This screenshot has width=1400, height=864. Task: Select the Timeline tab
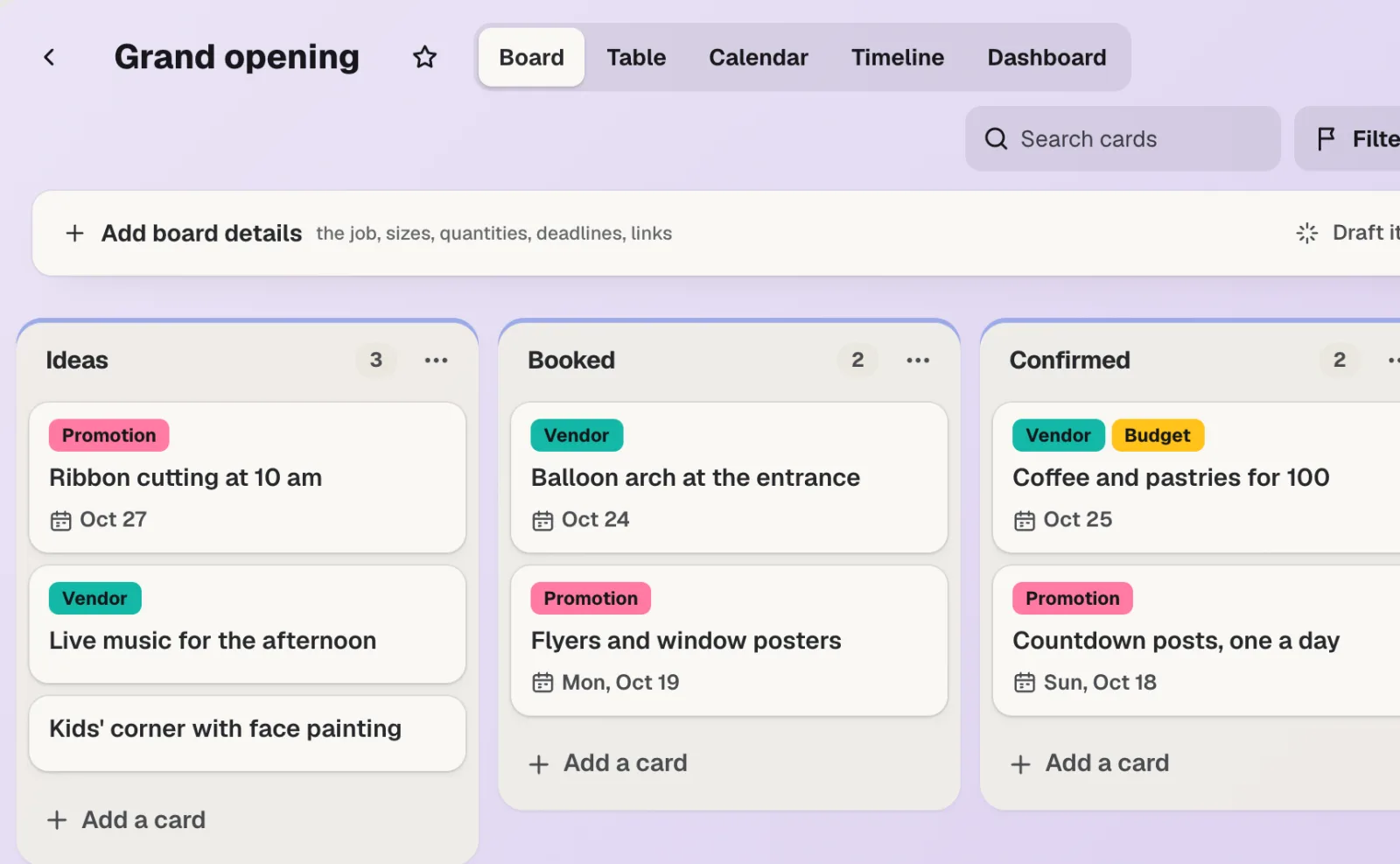pyautogui.click(x=898, y=58)
